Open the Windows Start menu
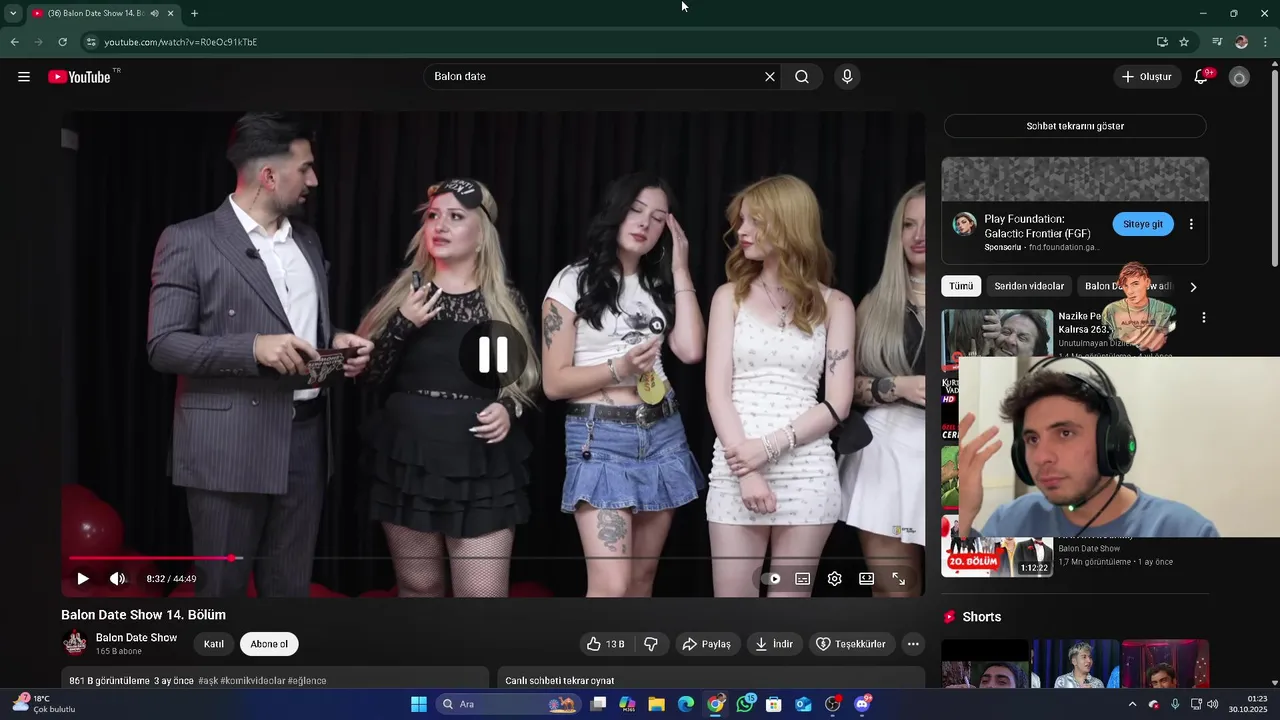Viewport: 1280px width, 720px height. point(419,704)
